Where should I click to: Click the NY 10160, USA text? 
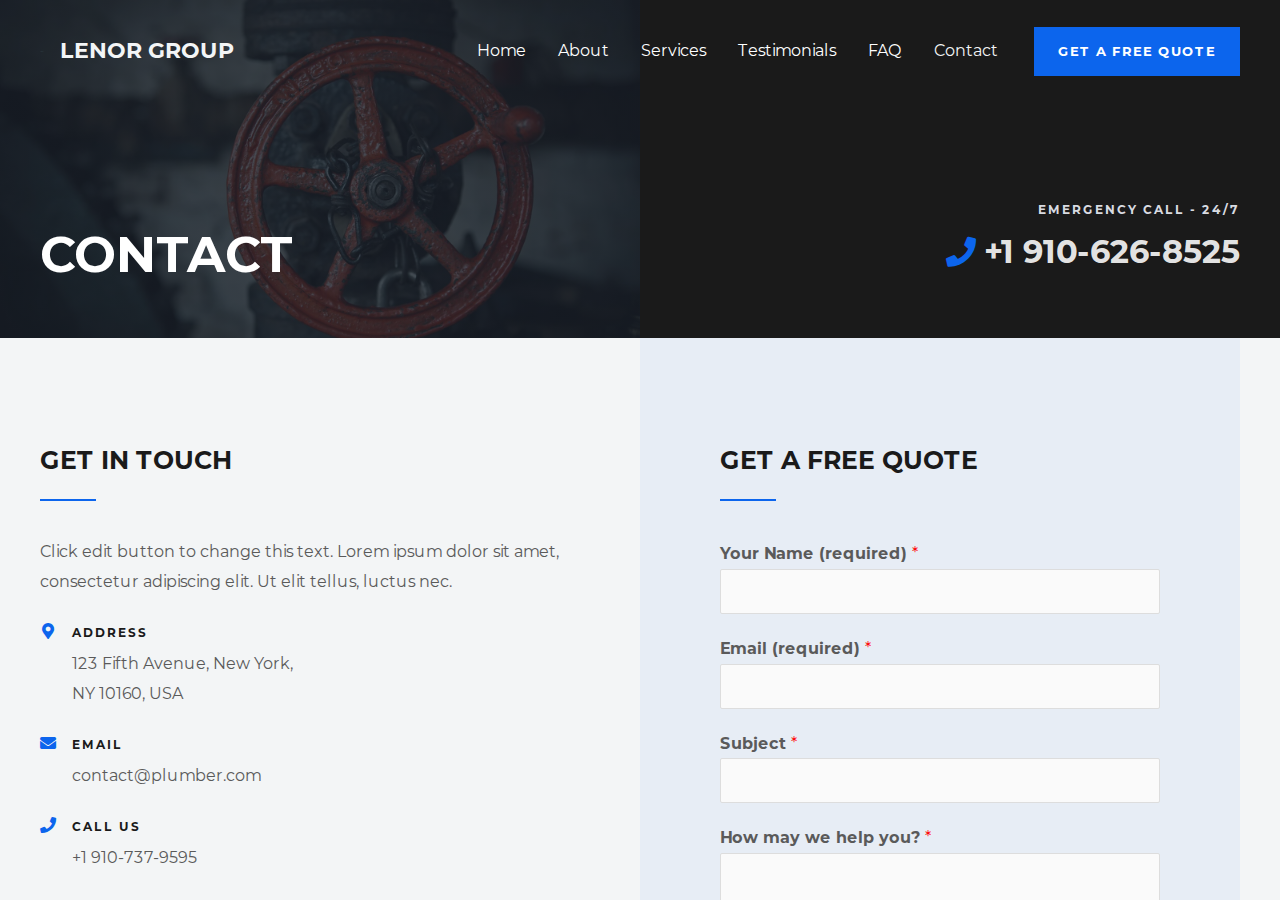[x=128, y=693]
